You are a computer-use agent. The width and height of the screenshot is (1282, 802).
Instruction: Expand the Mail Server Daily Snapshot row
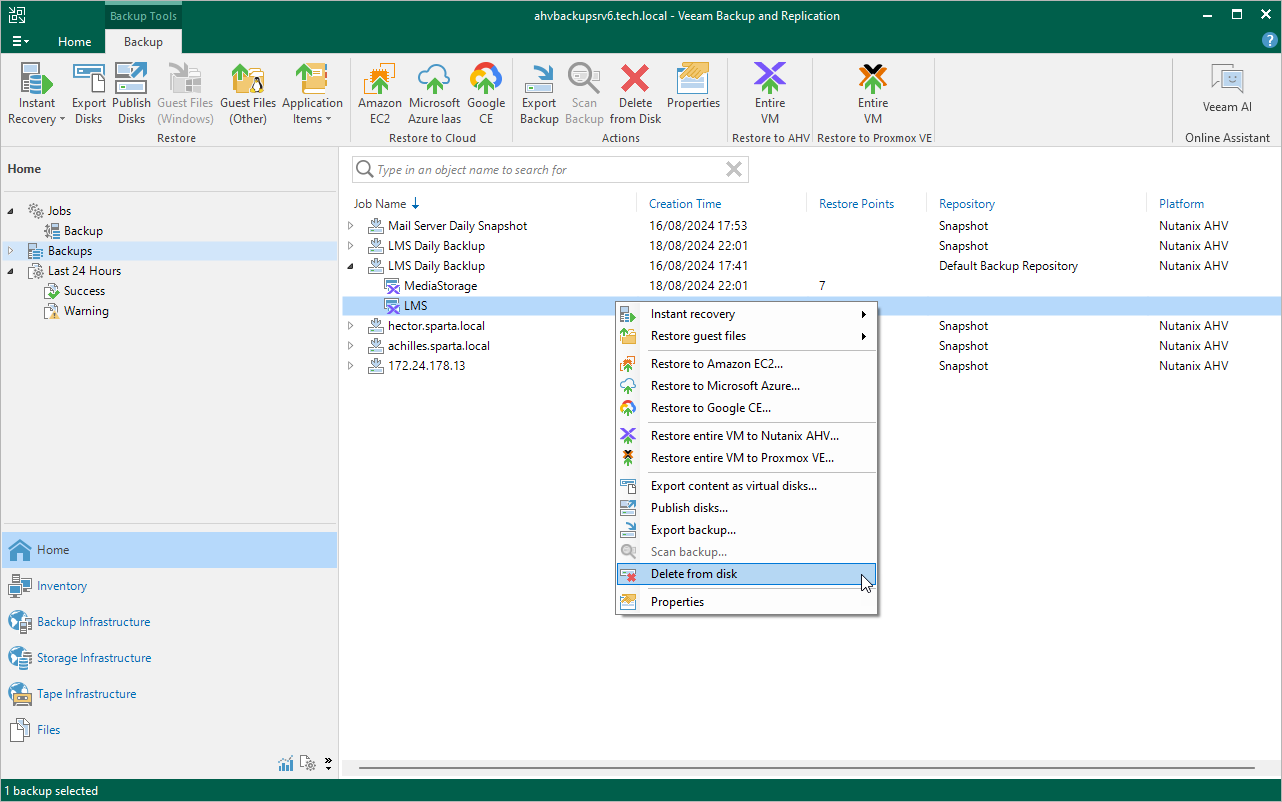[351, 226]
